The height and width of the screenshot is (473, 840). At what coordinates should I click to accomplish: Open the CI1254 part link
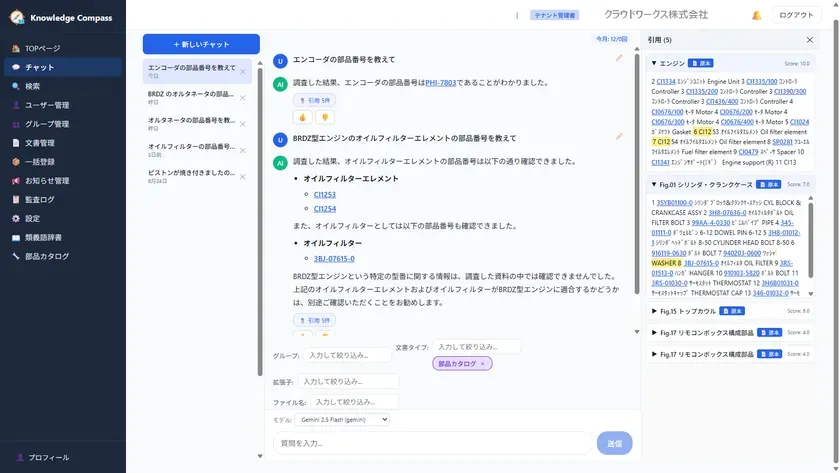tap(325, 208)
